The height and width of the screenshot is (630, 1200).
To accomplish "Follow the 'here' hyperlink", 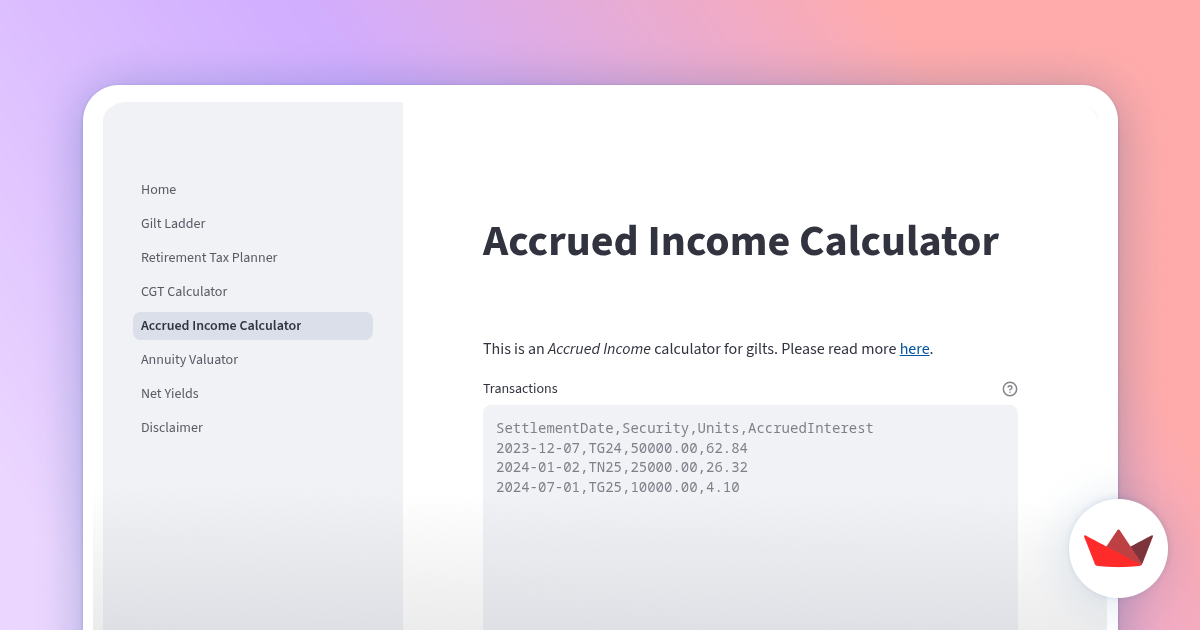I will [914, 348].
